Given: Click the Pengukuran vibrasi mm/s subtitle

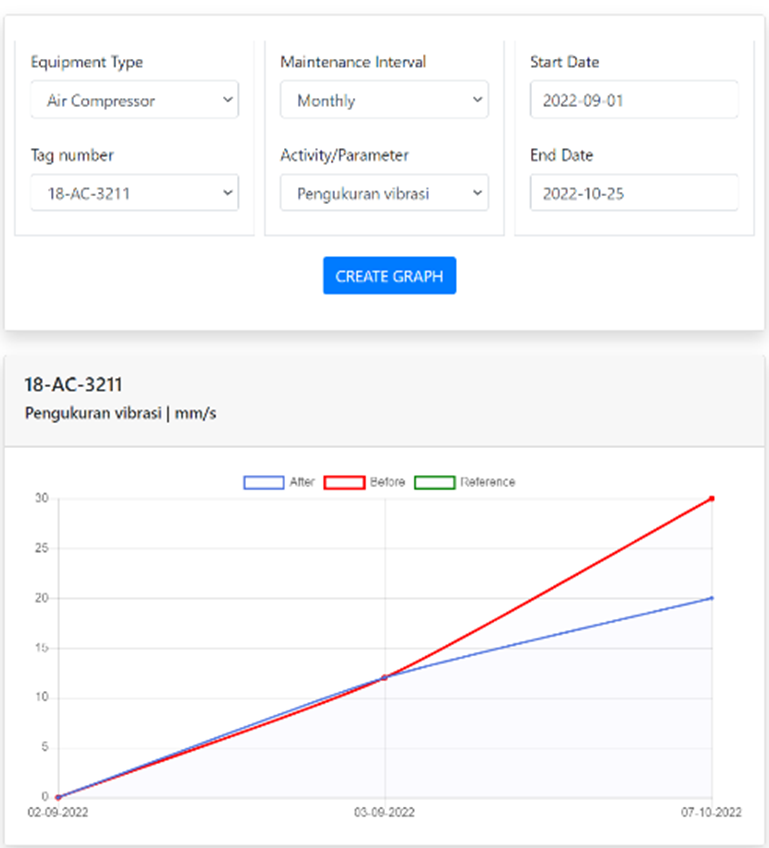Looking at the screenshot, I should [120, 414].
